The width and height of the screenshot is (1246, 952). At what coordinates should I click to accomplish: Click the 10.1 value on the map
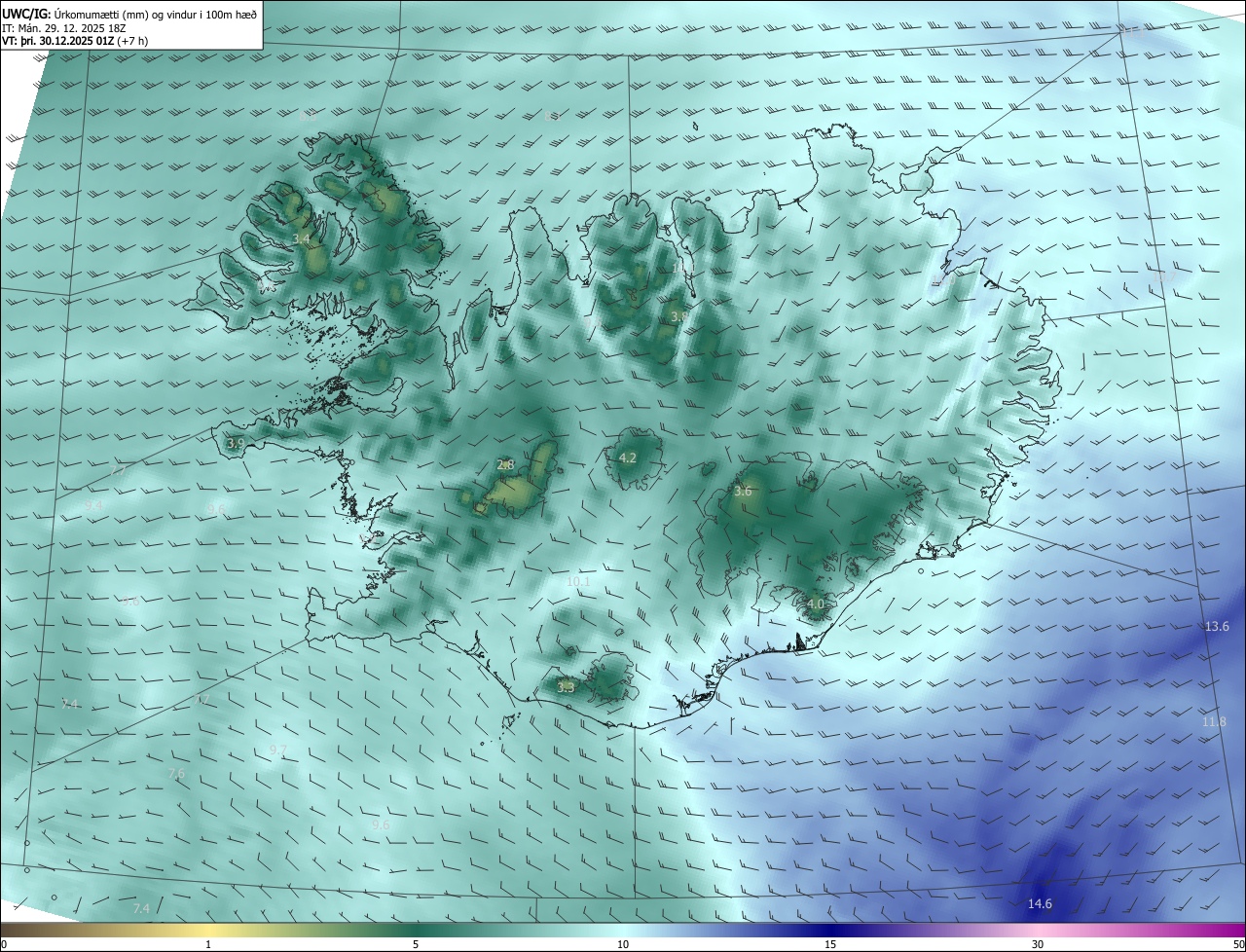coord(578,582)
